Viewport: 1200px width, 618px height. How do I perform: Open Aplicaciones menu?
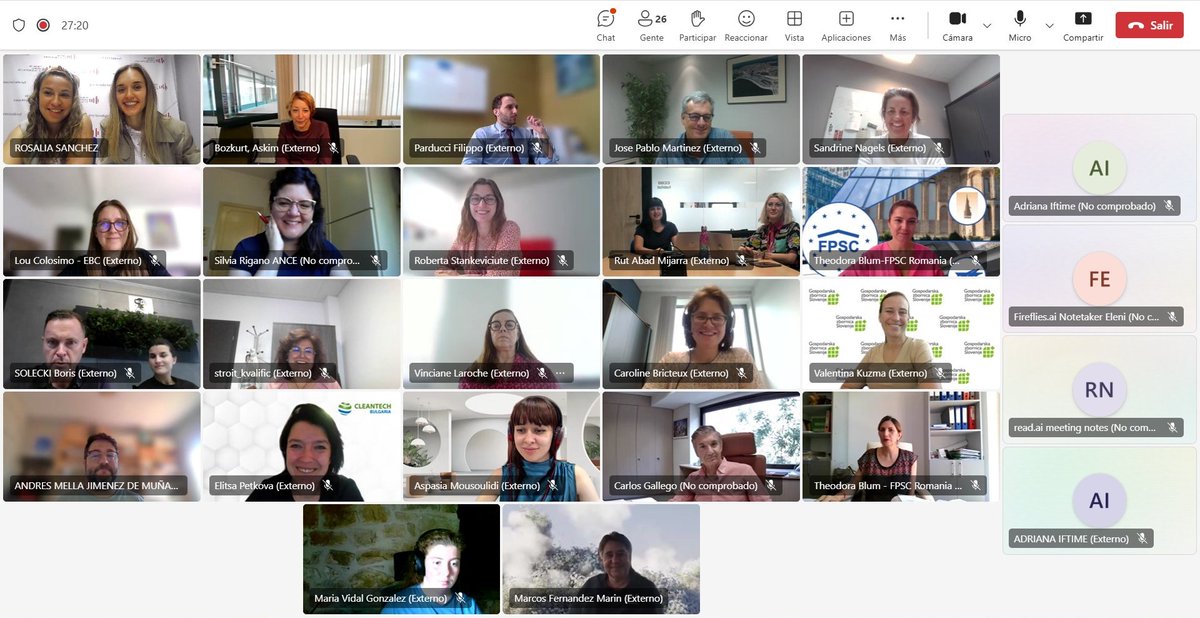tap(846, 25)
